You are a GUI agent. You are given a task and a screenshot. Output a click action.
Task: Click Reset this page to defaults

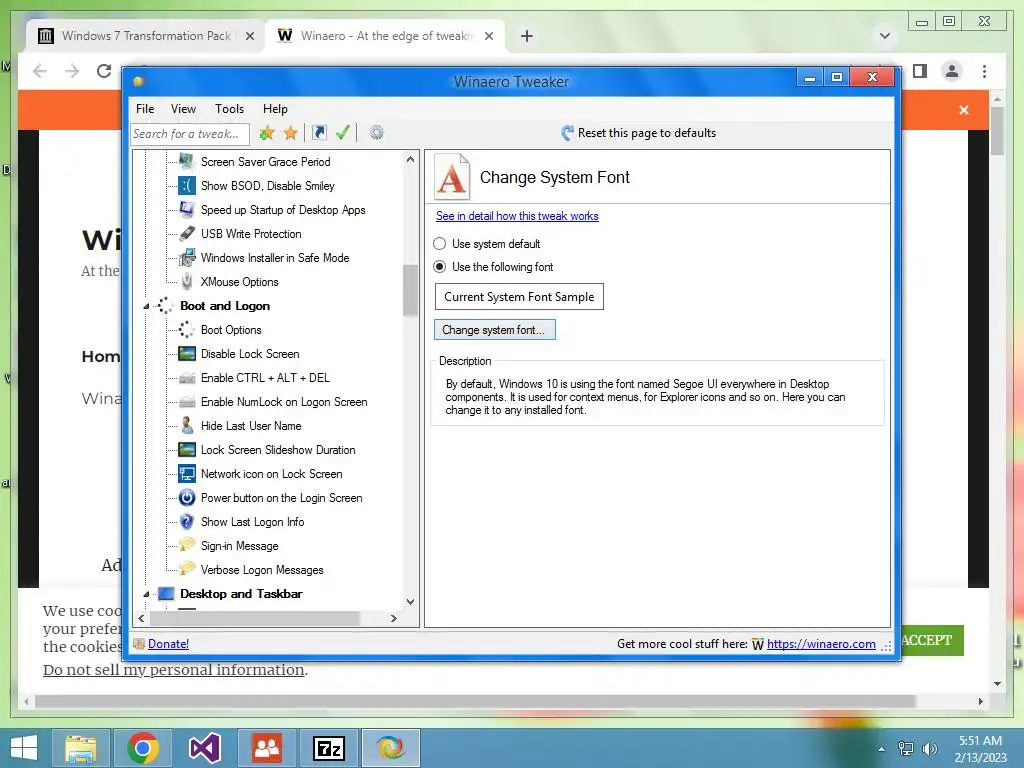click(x=639, y=133)
